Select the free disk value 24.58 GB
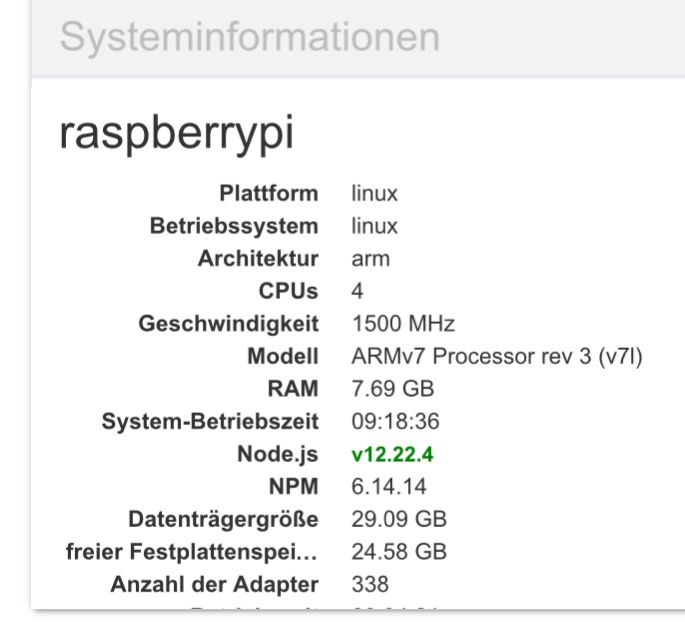The image size is (685, 628). pos(399,552)
